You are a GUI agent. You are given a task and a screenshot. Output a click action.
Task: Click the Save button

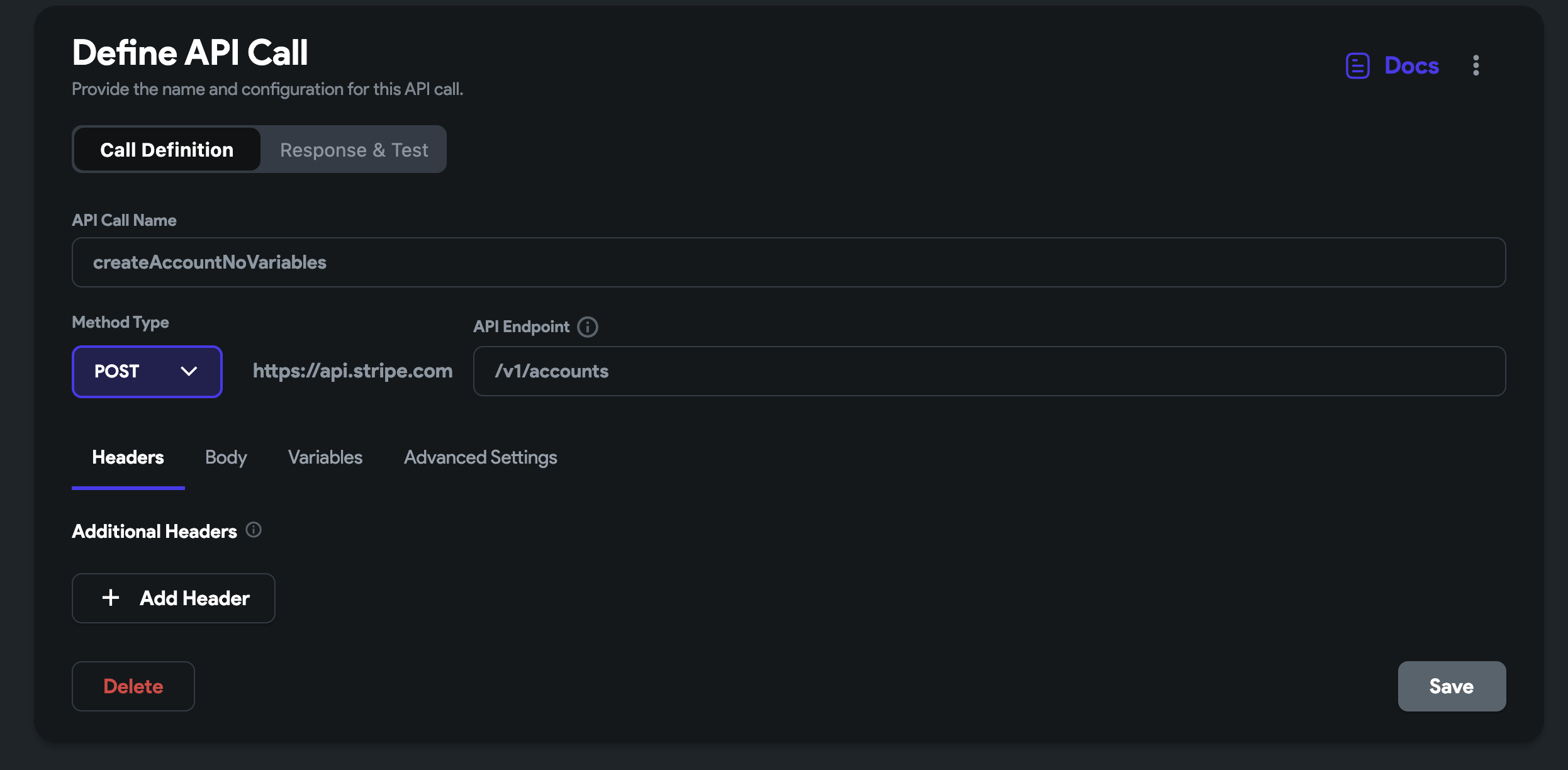pyautogui.click(x=1451, y=686)
